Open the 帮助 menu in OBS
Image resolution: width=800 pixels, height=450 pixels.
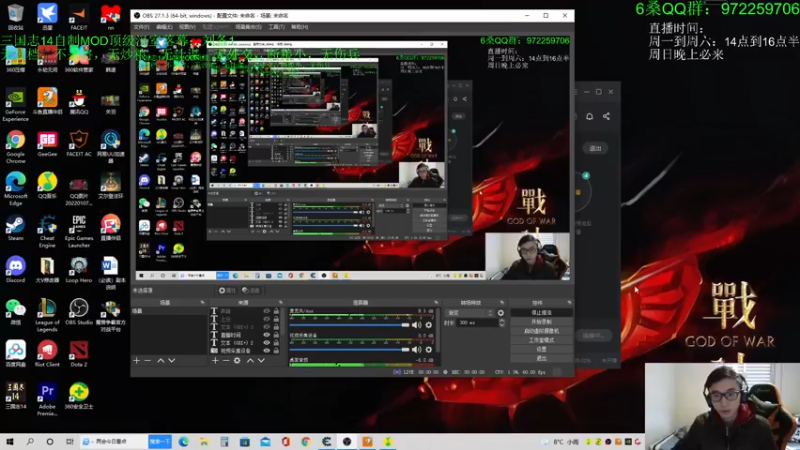click(x=299, y=27)
